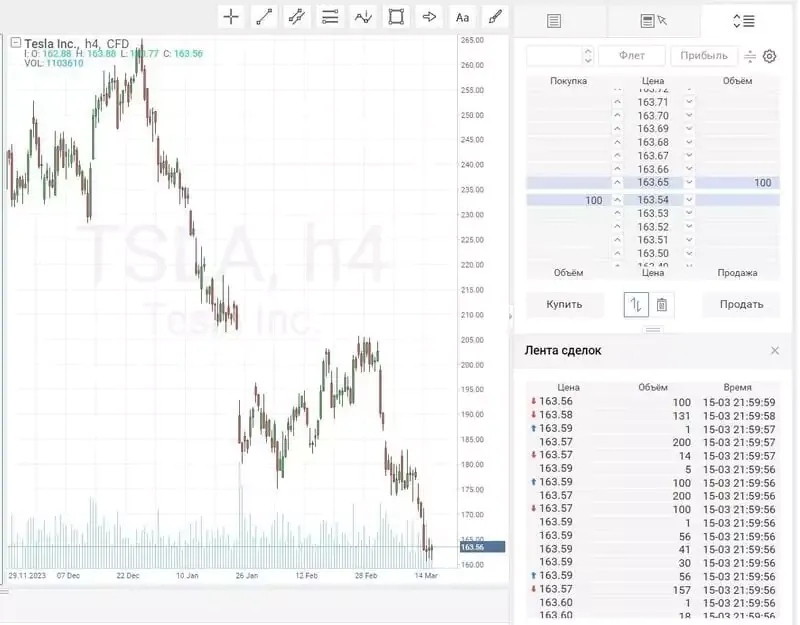Open the list-with-cursor panel tab
Image resolution: width=800 pixels, height=625 pixels.
point(654,21)
